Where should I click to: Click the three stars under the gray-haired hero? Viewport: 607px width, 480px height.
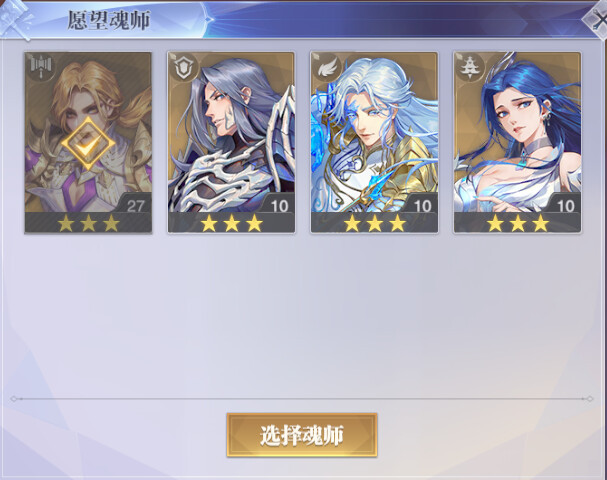(231, 223)
